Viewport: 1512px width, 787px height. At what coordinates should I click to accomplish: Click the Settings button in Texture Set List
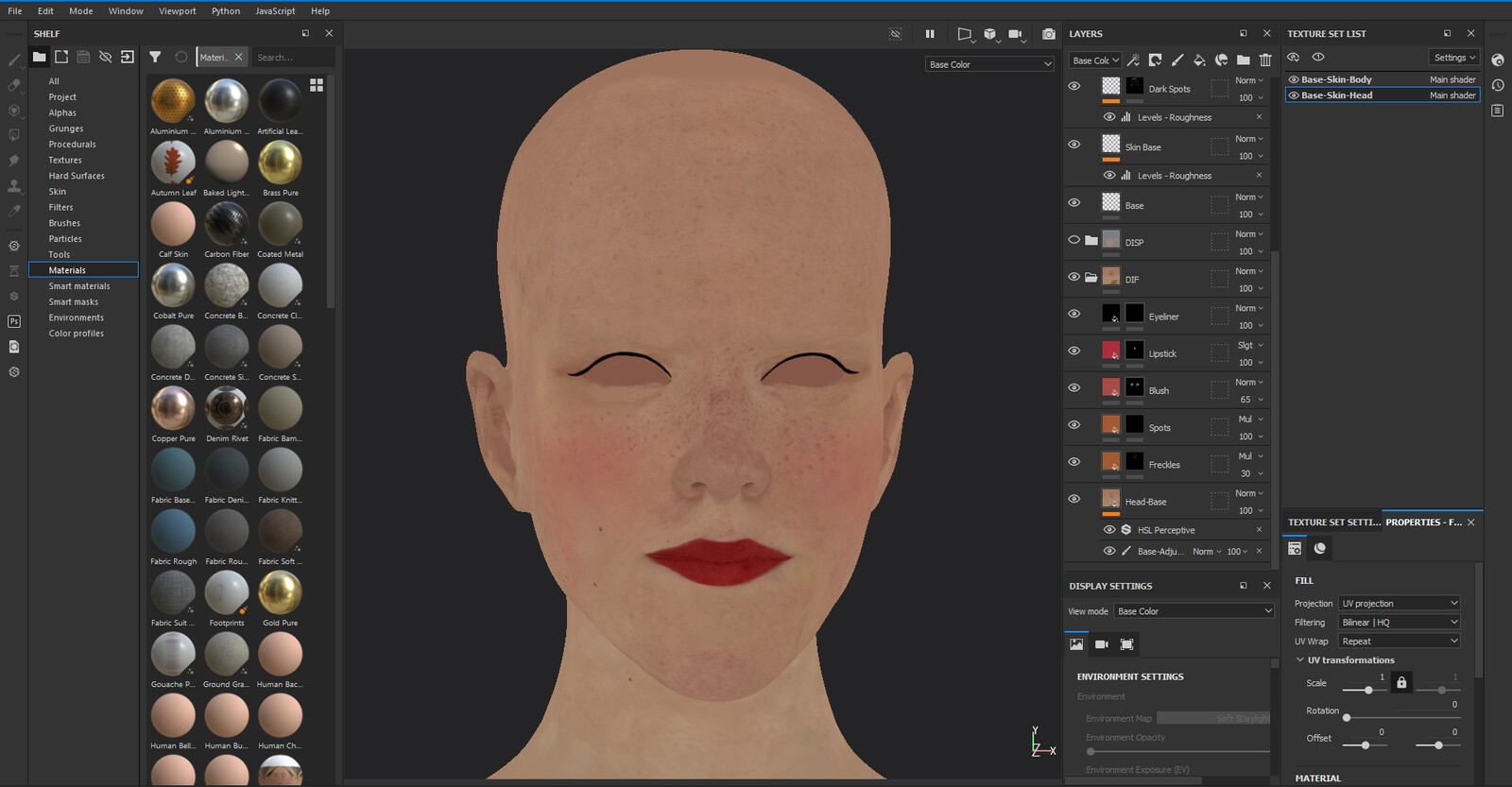[x=1453, y=58]
